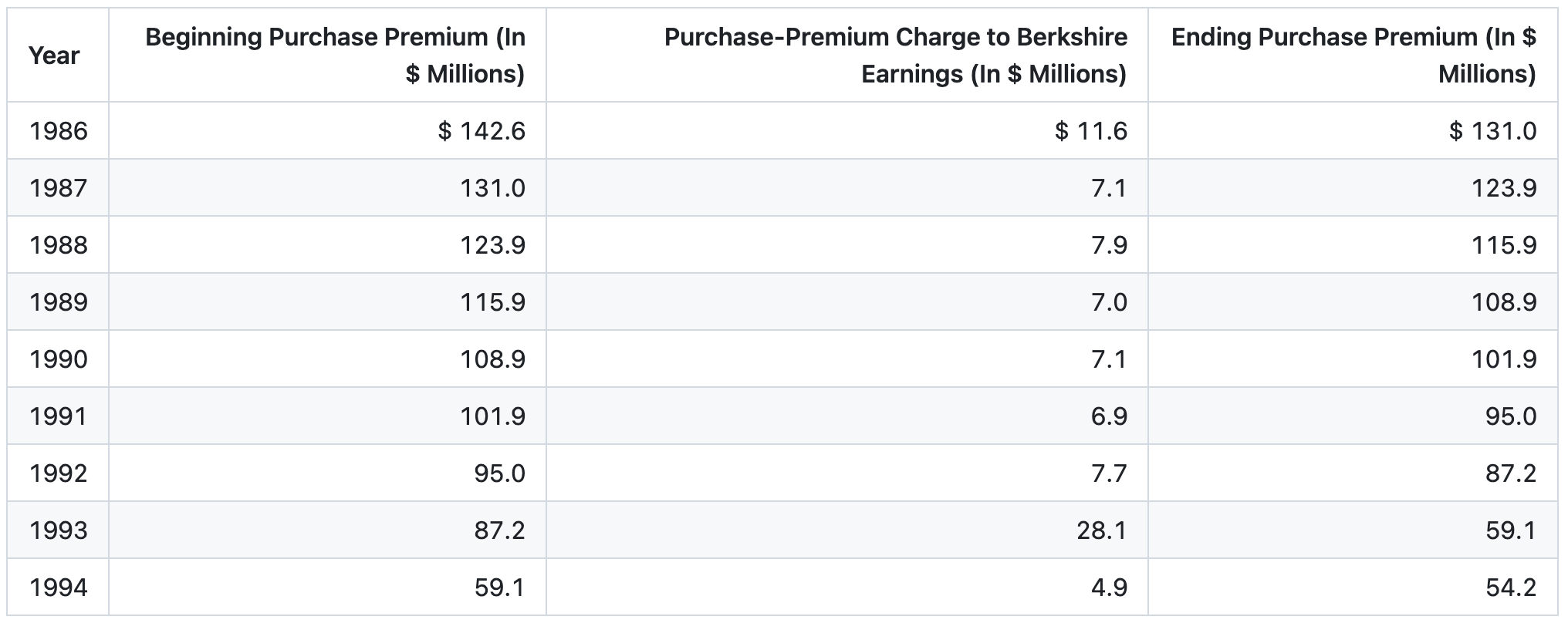1568x623 pixels.
Task: Click the 28.1 charge cell
Action: (1101, 530)
